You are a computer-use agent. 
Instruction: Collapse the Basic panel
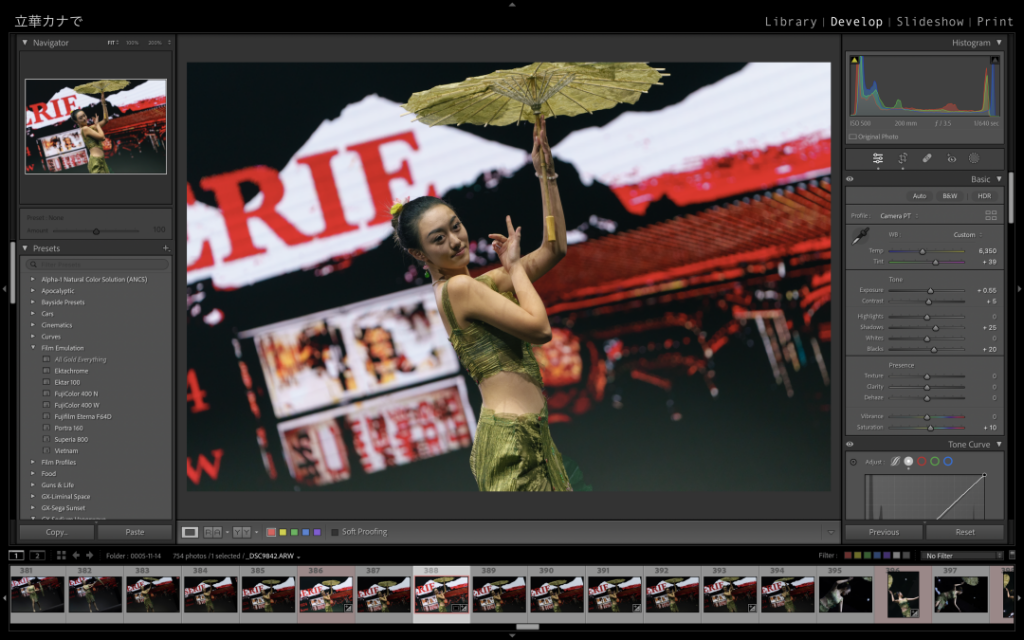point(999,179)
